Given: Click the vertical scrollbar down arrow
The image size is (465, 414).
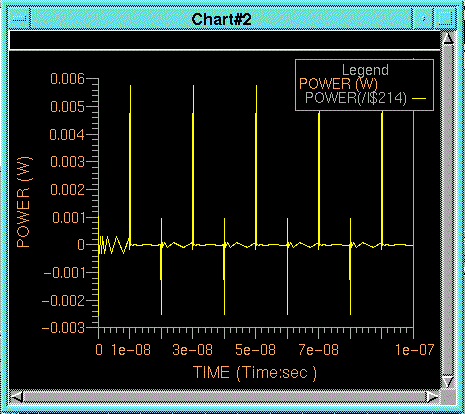Looking at the screenshot, I should [x=448, y=382].
